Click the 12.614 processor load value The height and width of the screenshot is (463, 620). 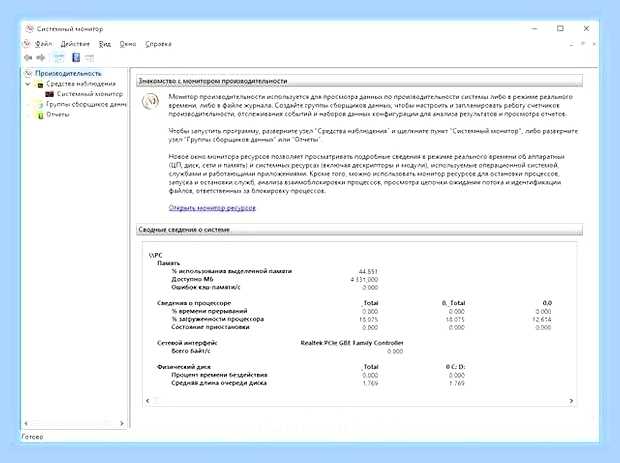coord(542,319)
